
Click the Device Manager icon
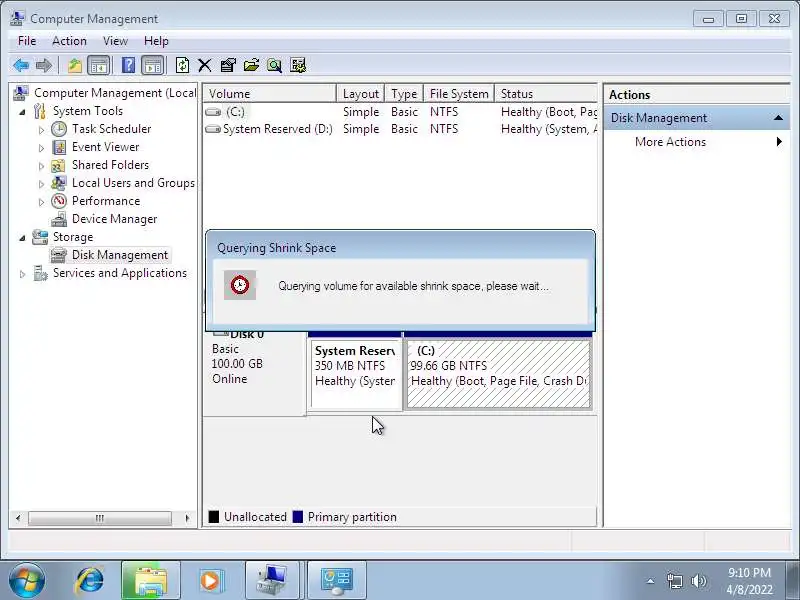tap(59, 219)
